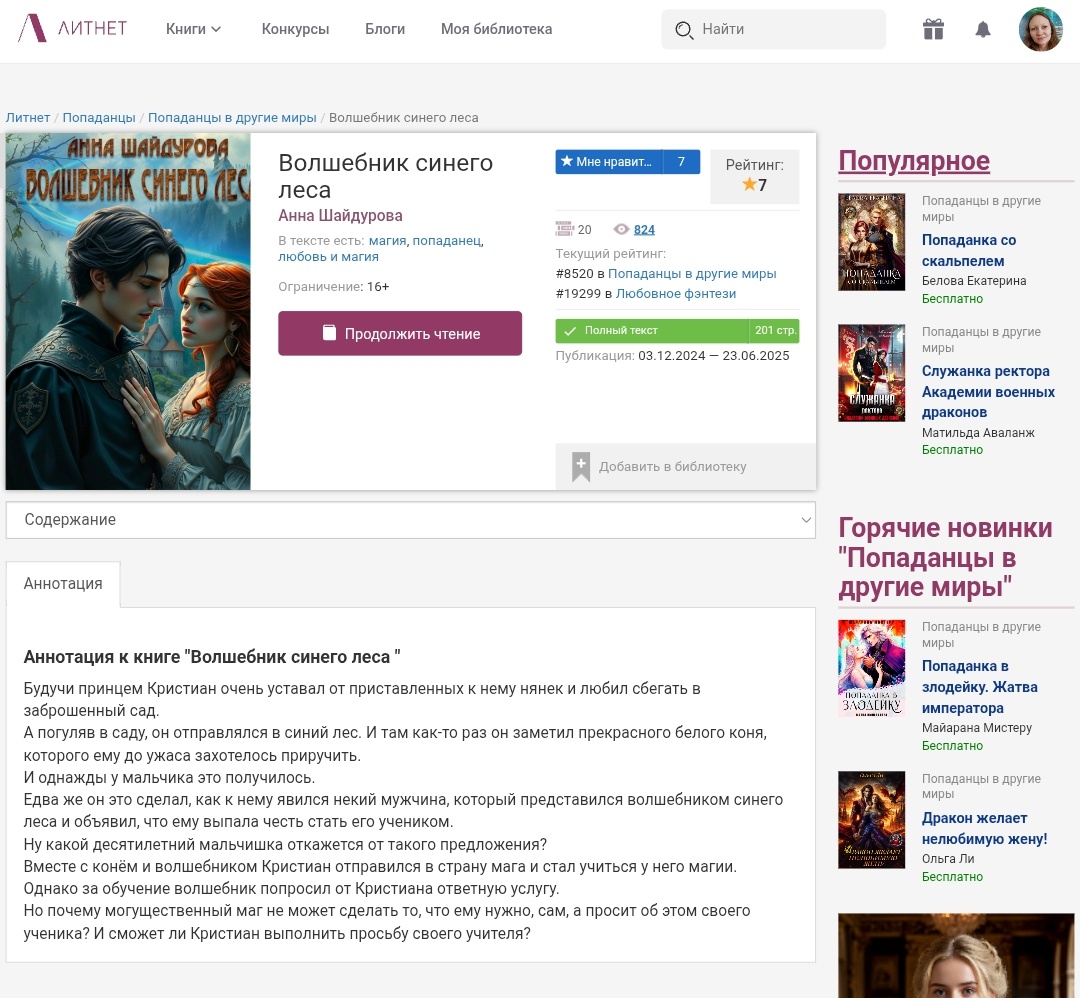Add book via Добавить в библиотеку

(x=686, y=466)
